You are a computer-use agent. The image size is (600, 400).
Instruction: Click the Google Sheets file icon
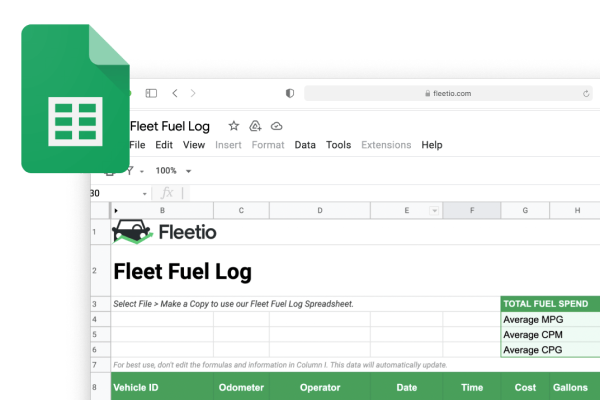pos(75,98)
